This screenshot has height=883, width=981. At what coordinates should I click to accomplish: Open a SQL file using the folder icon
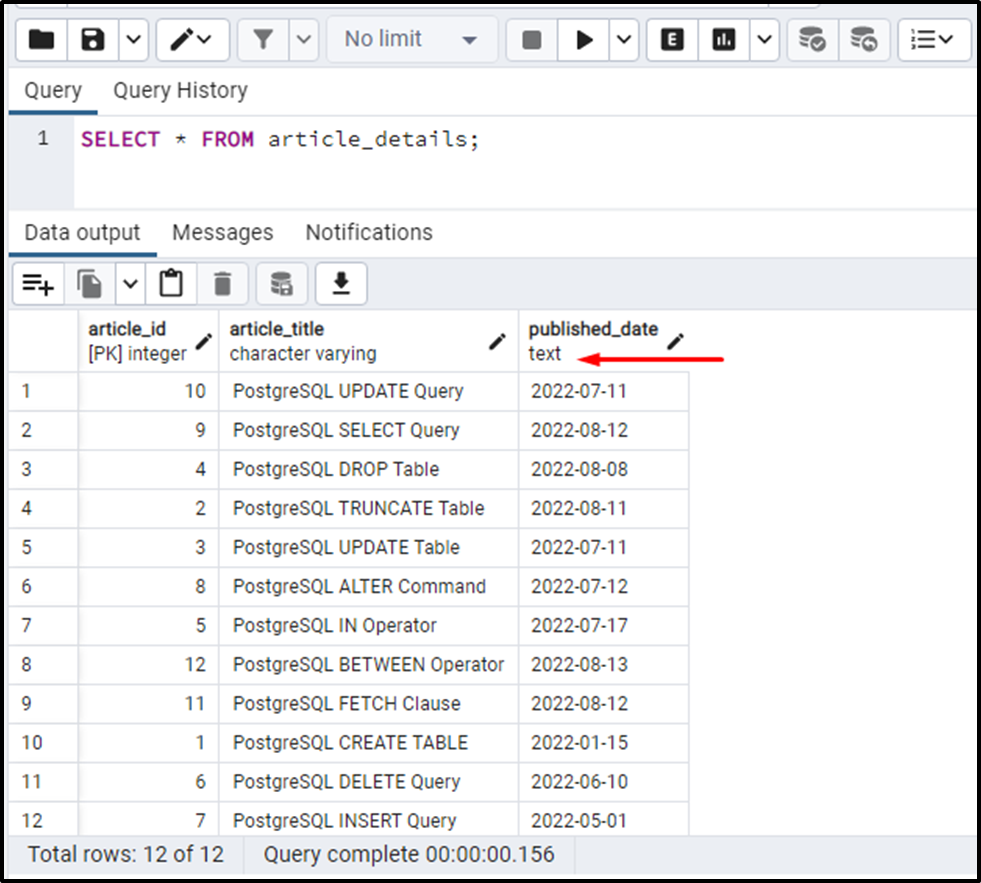click(x=40, y=40)
